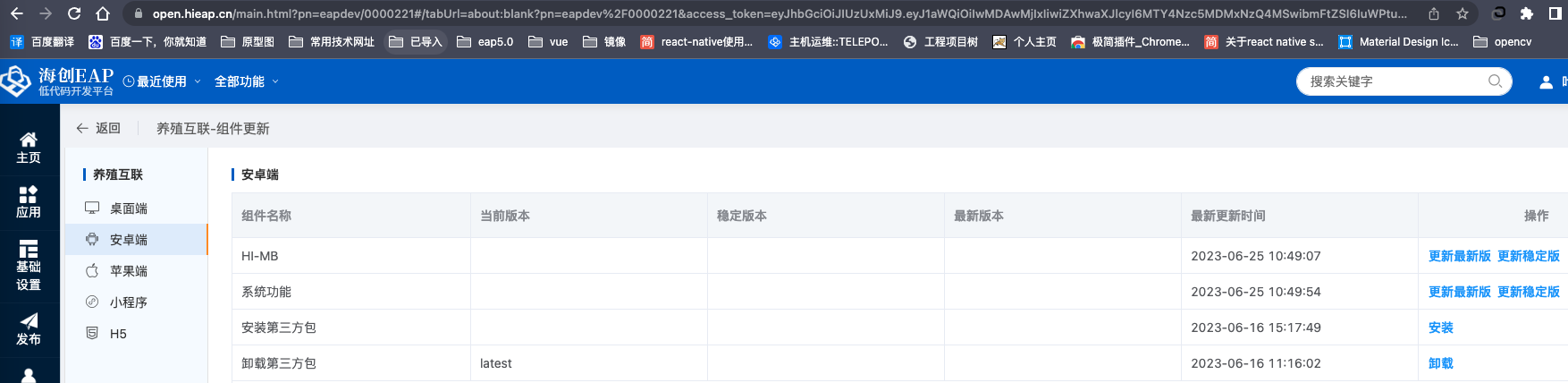Image resolution: width=1568 pixels, height=383 pixels.
Task: Click 返回 to go back
Action: click(98, 128)
